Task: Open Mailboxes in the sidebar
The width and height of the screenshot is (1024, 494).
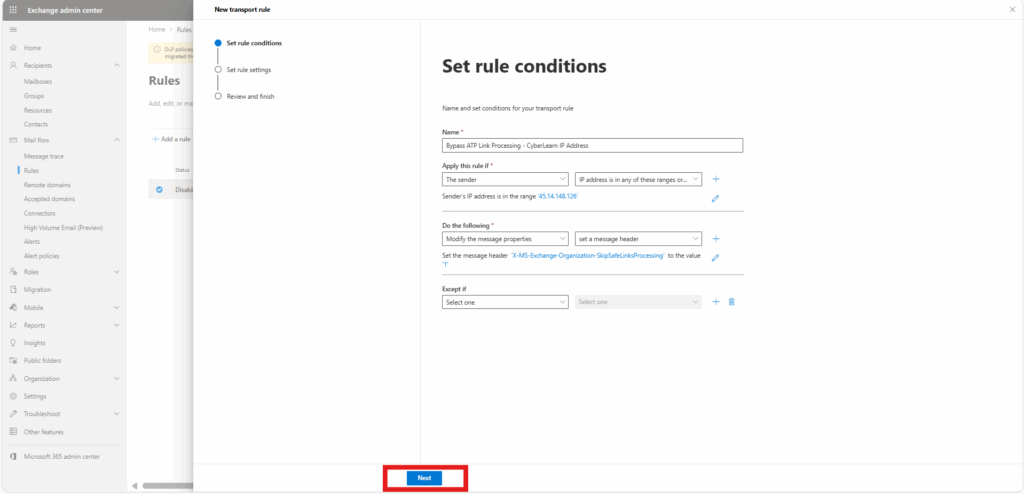Action: pos(38,82)
